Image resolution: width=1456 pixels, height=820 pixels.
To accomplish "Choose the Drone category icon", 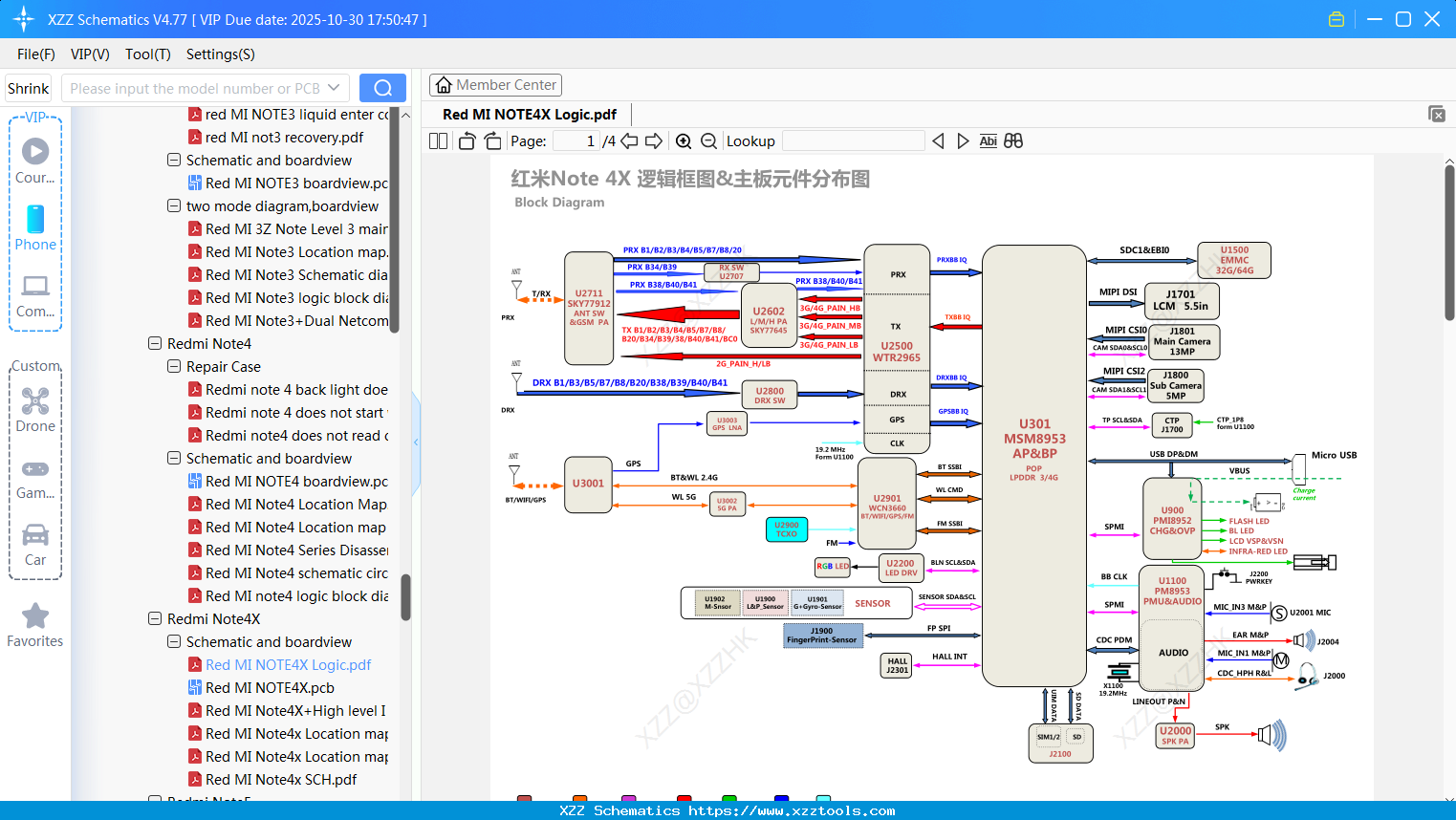I will tap(35, 409).
